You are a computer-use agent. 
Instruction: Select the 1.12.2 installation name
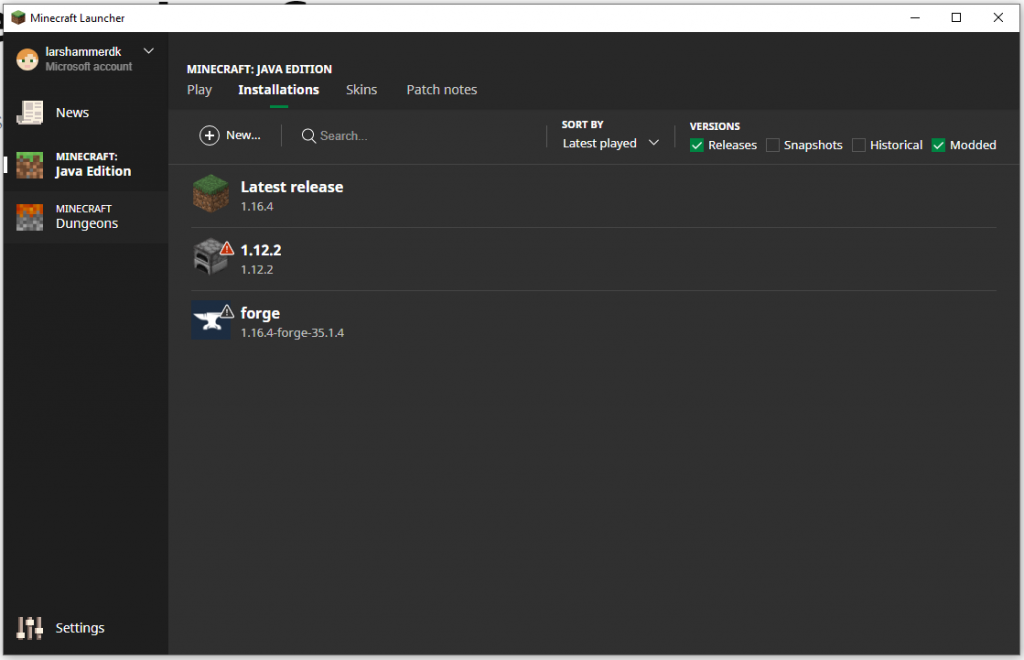[x=261, y=250]
